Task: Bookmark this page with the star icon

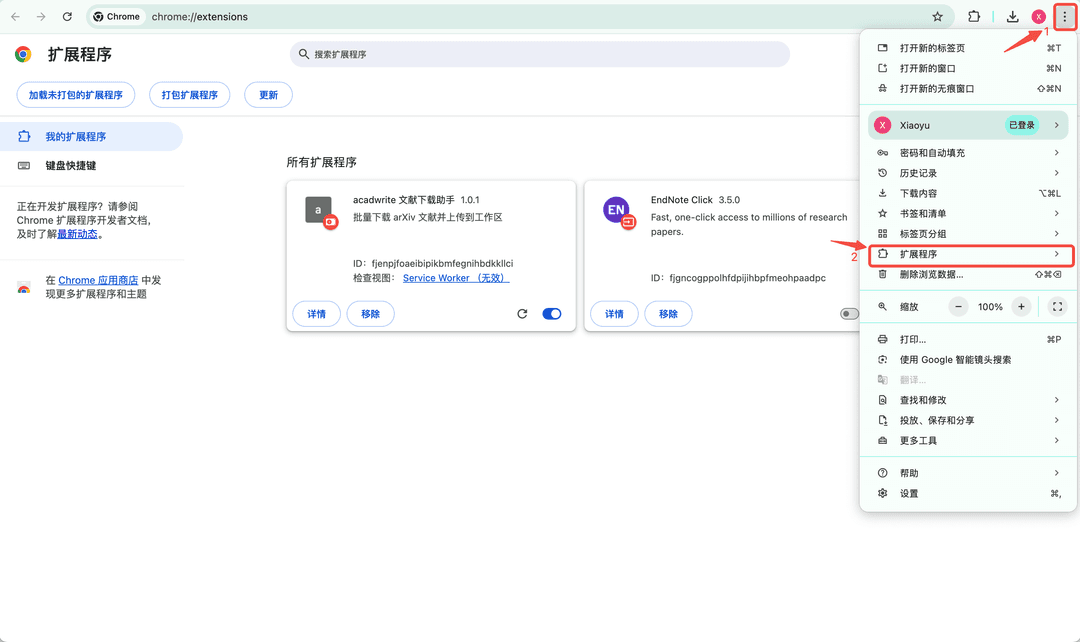Action: point(937,17)
